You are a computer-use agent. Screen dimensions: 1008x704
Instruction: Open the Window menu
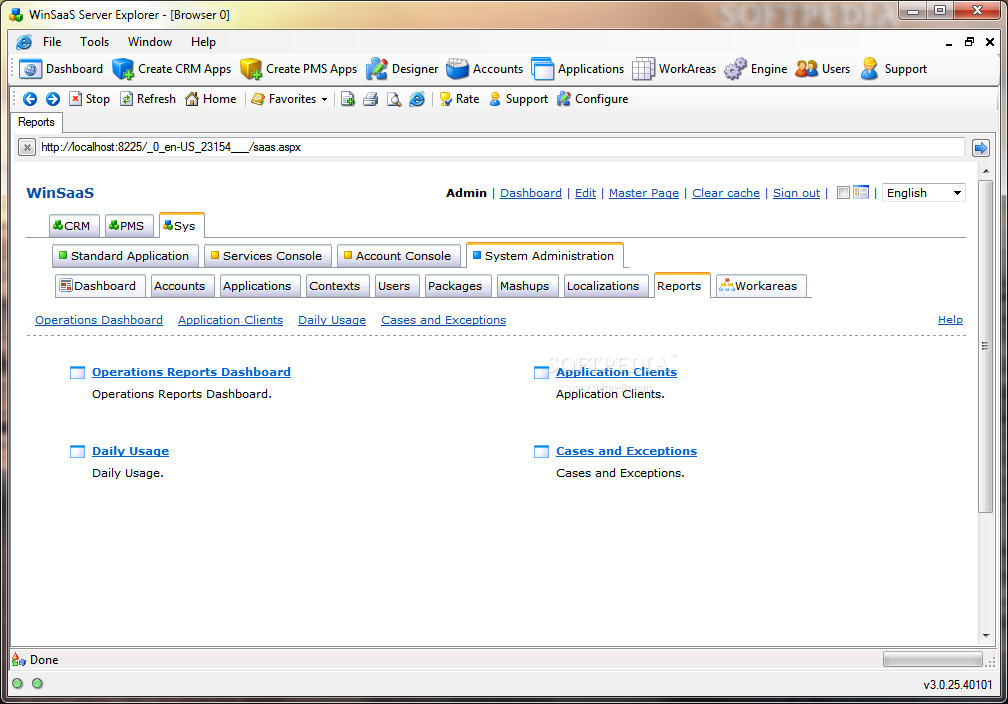click(150, 42)
